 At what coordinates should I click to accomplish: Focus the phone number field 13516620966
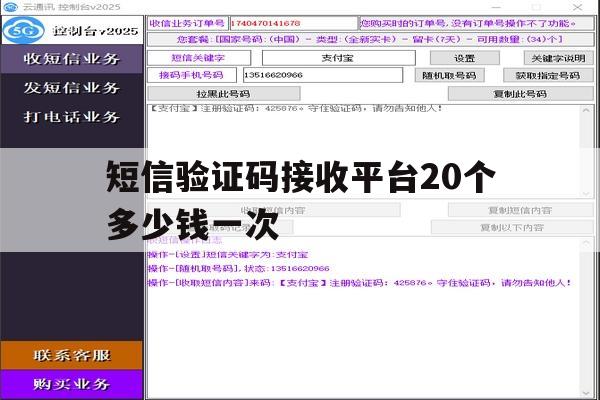(323, 75)
